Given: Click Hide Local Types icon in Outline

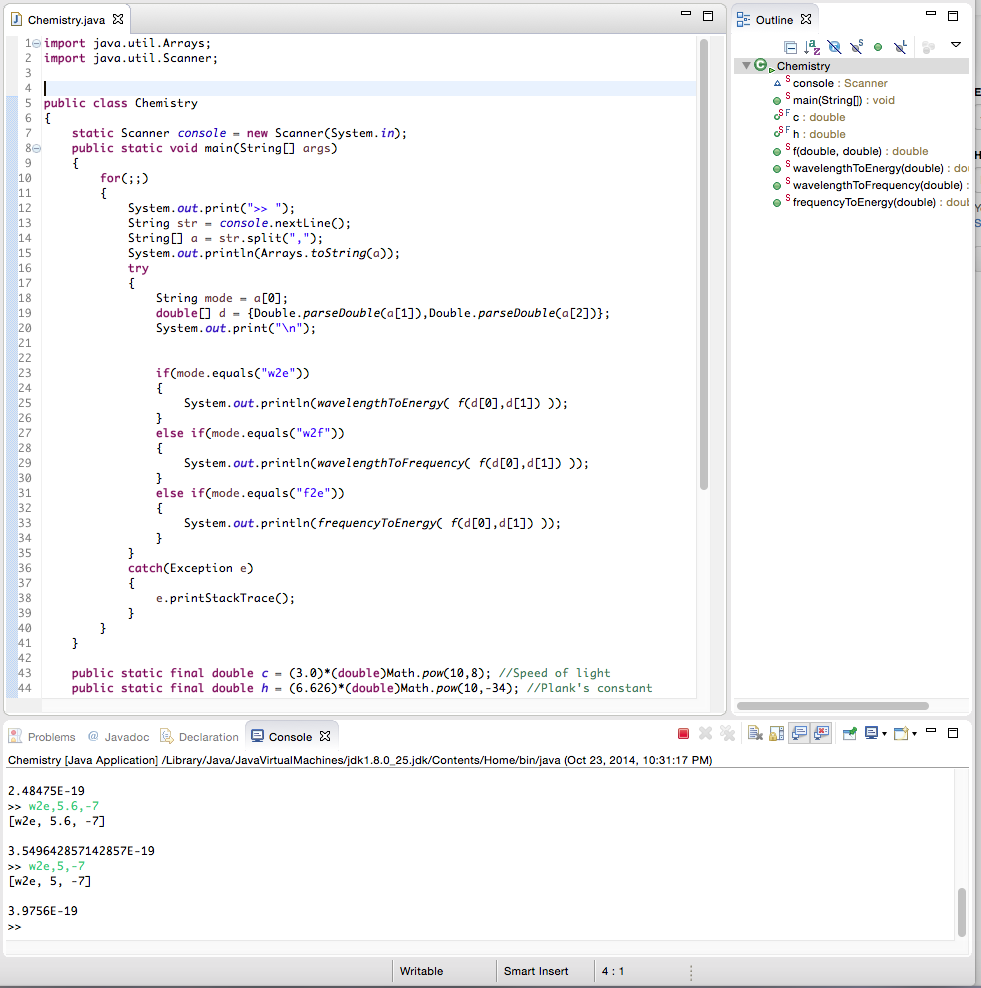Looking at the screenshot, I should [x=900, y=47].
